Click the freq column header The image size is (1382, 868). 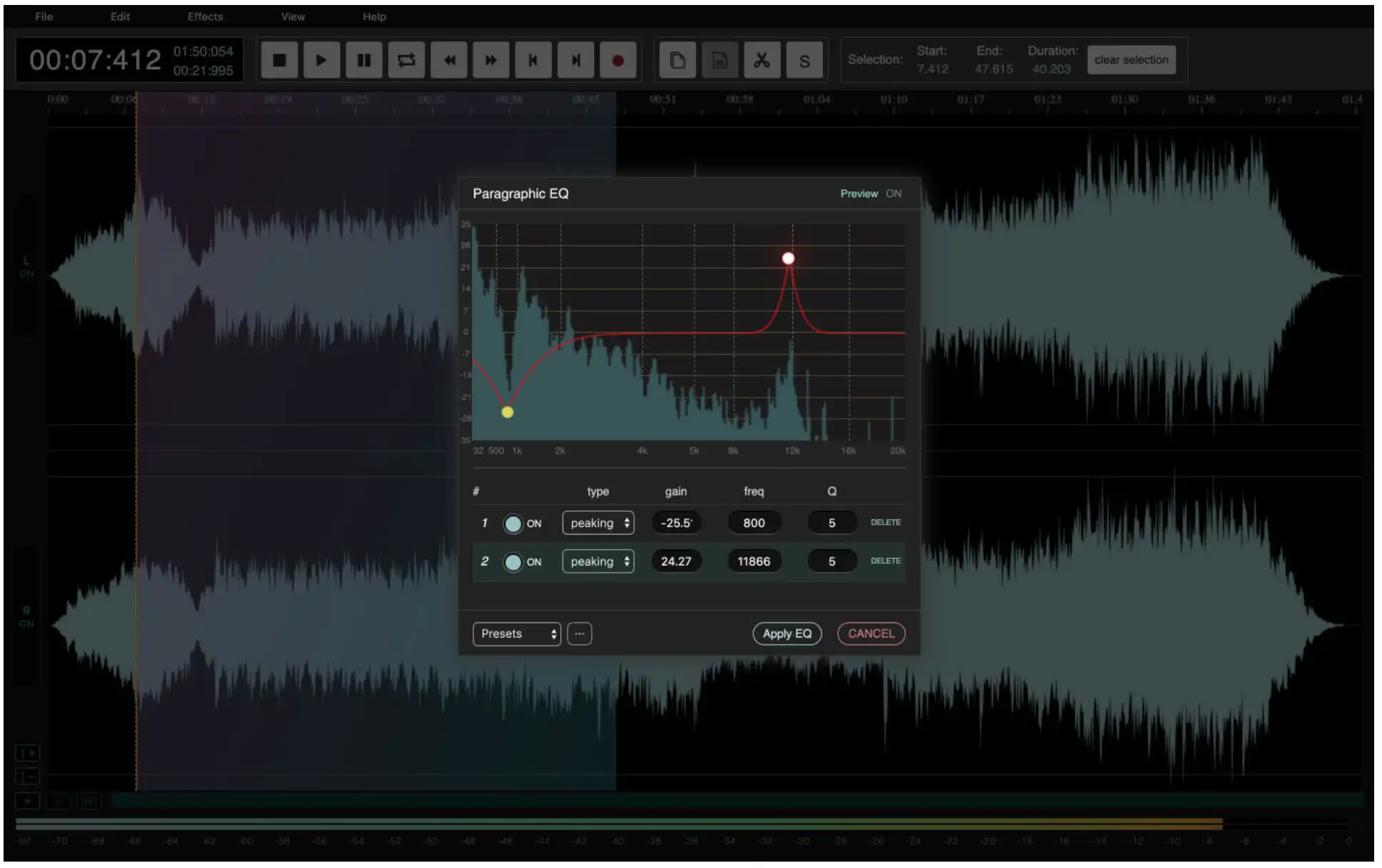point(754,492)
